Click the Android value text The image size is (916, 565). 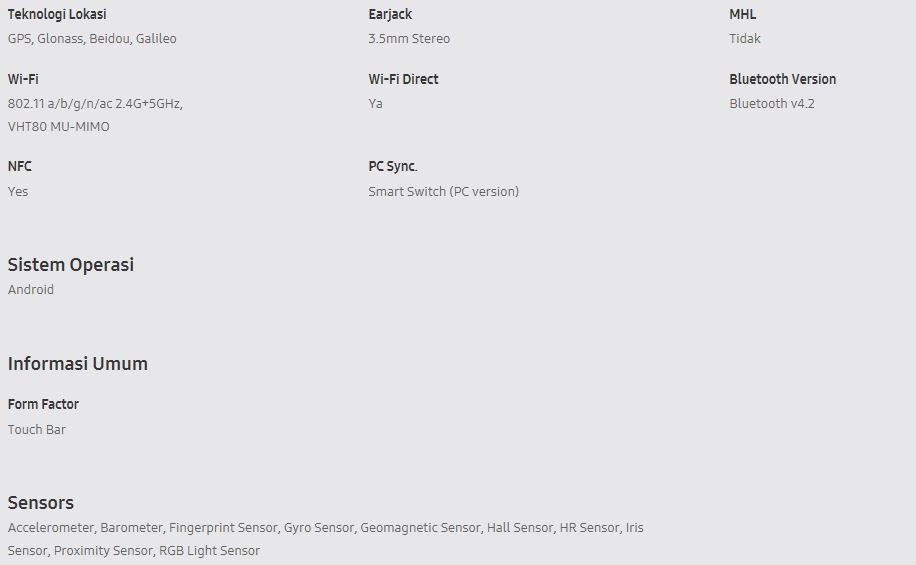pyautogui.click(x=30, y=290)
